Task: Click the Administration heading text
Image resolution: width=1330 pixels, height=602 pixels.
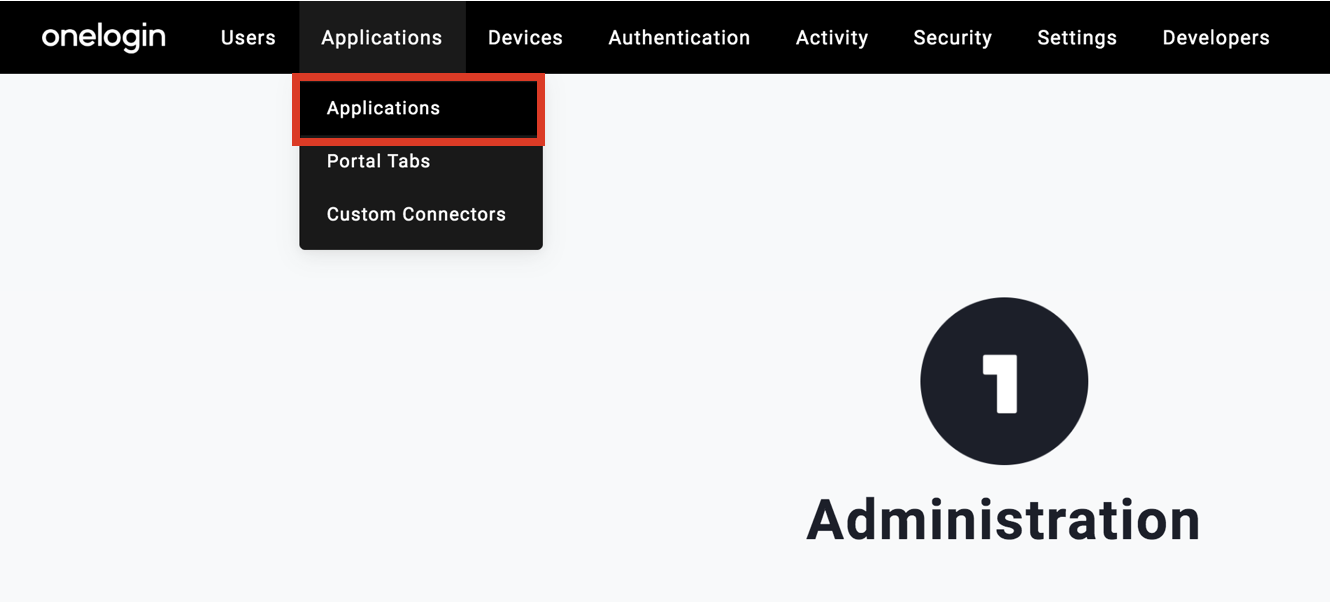Action: [1004, 520]
